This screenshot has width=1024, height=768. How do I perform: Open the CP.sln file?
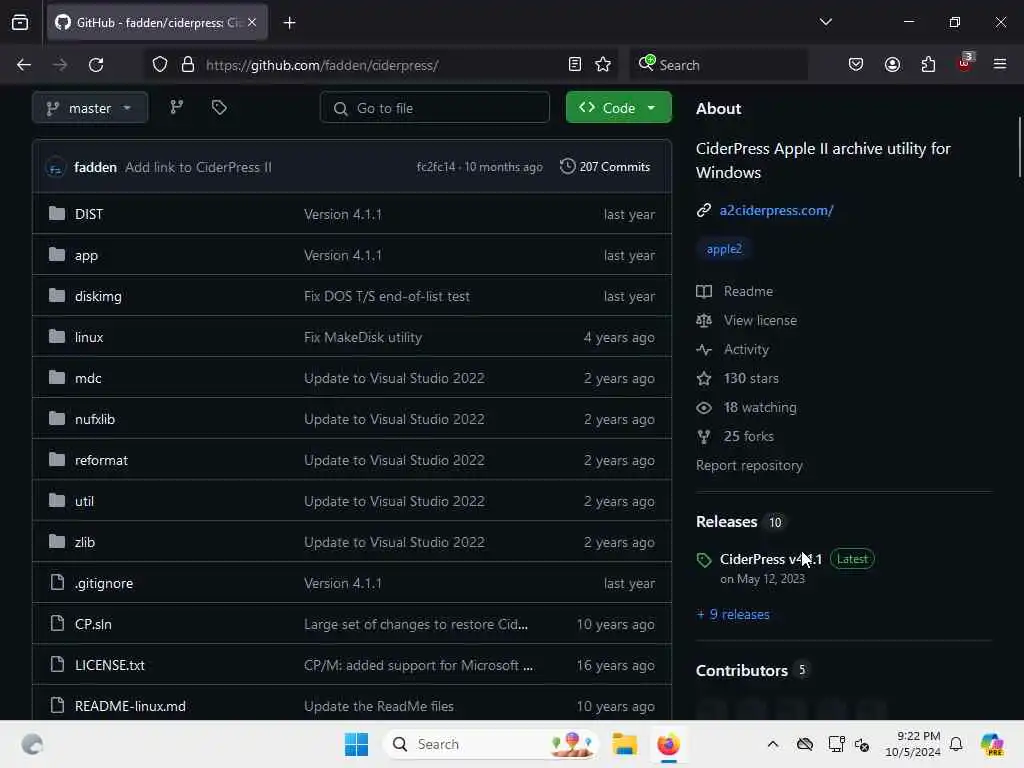[x=93, y=624]
